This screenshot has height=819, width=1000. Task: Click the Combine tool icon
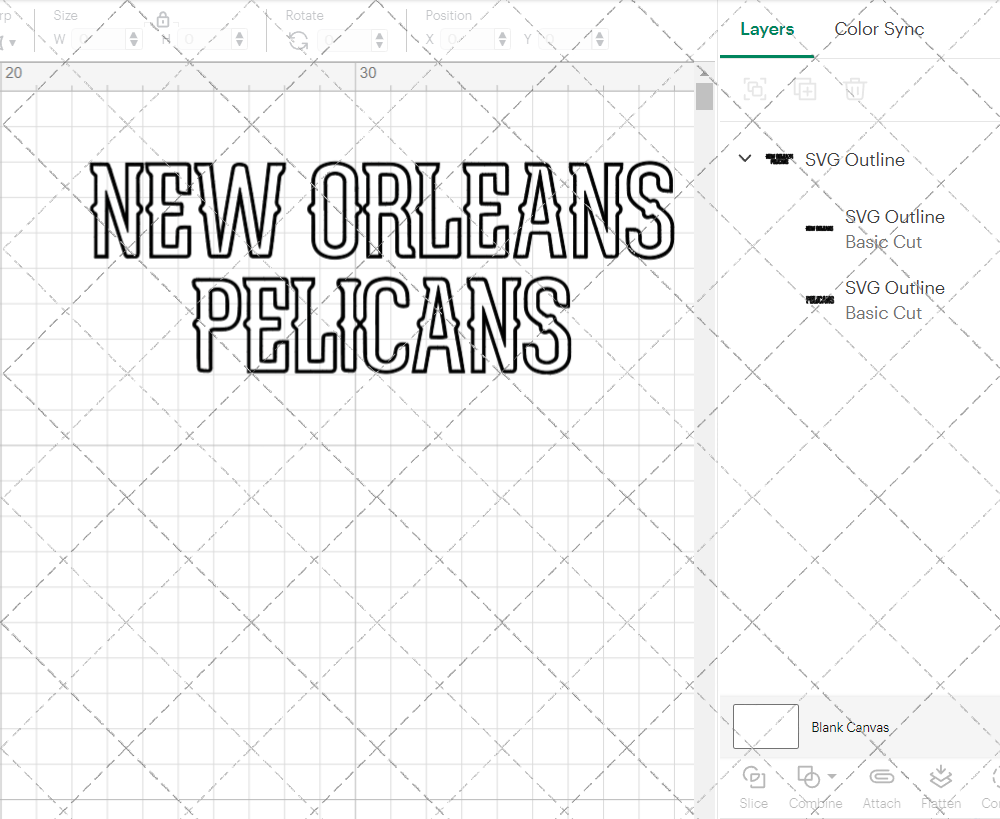point(809,777)
